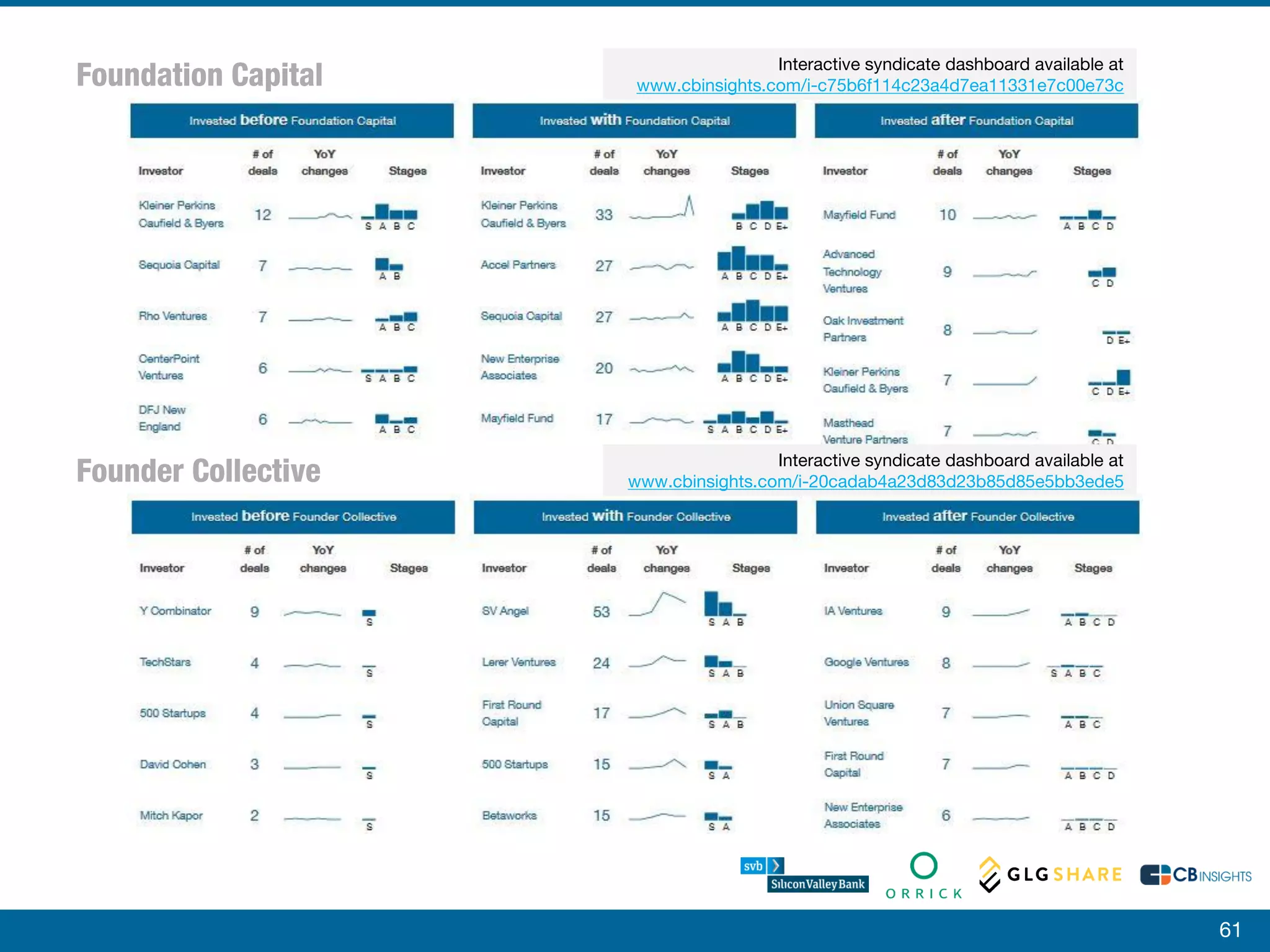Click 'Oak Investment Partners' investor name

(x=863, y=329)
